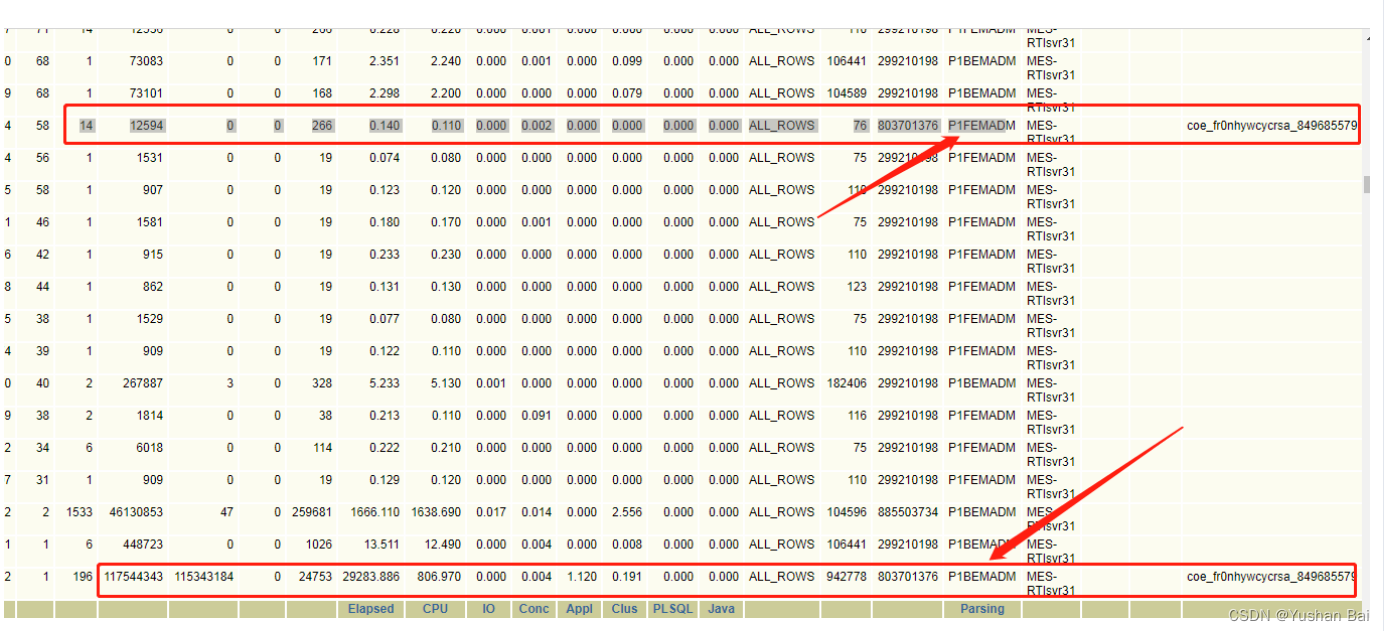
Task: Click plan hash value 885503734
Action: pos(907,512)
